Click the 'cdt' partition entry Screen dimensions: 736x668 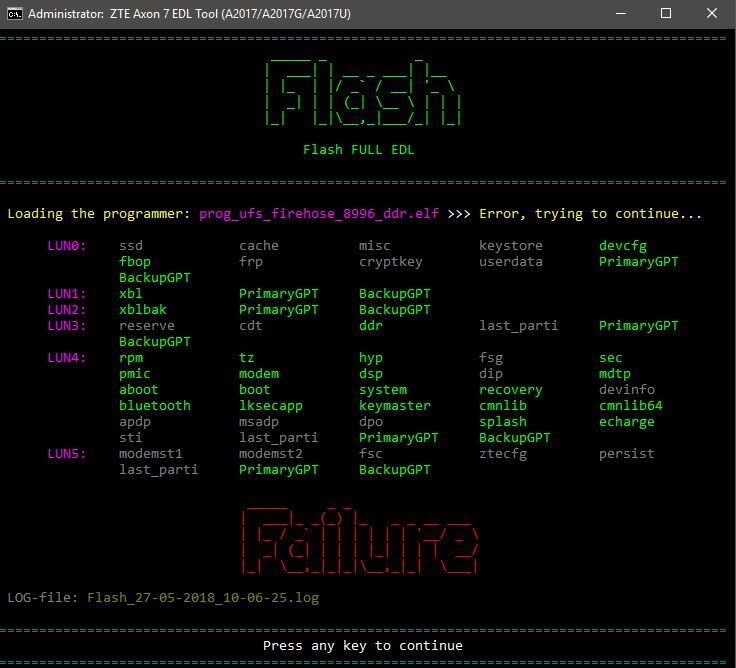[x=251, y=326]
